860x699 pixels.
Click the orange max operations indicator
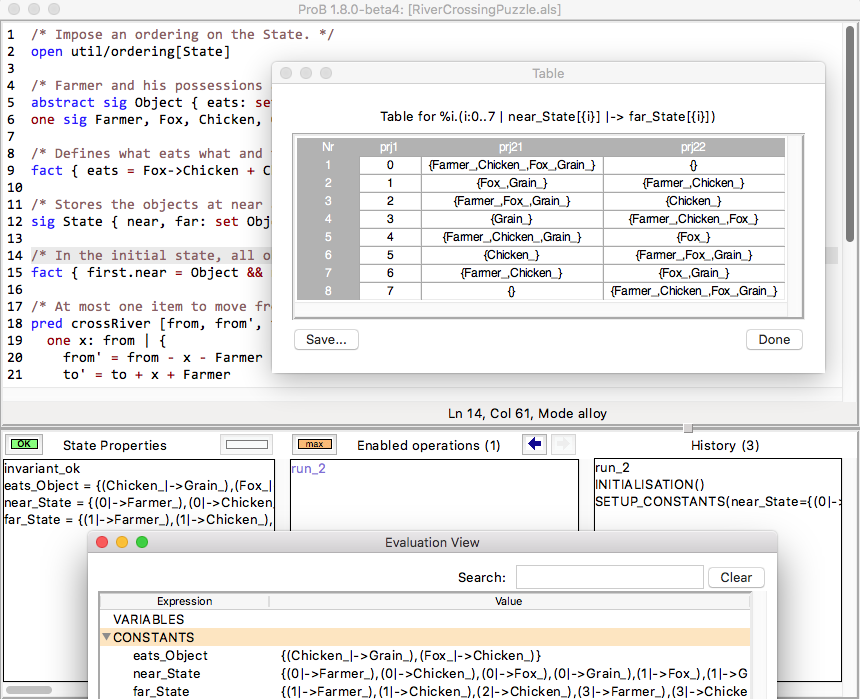313,444
